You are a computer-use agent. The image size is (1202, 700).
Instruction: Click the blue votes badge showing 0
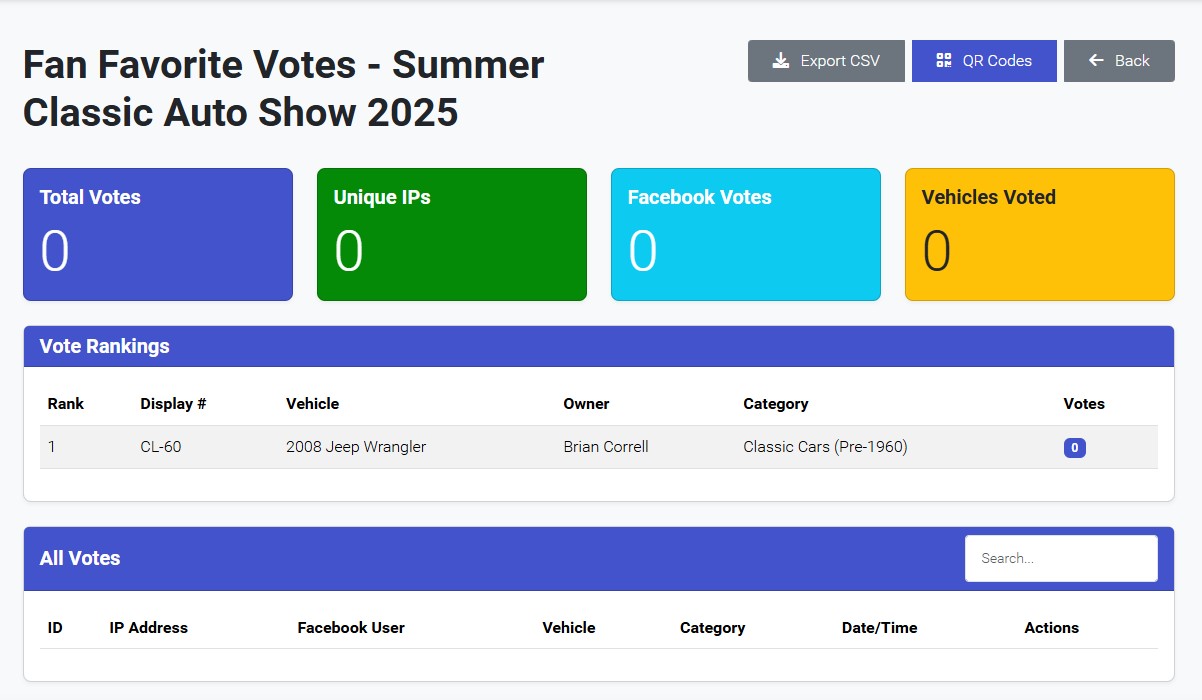[x=1074, y=448]
